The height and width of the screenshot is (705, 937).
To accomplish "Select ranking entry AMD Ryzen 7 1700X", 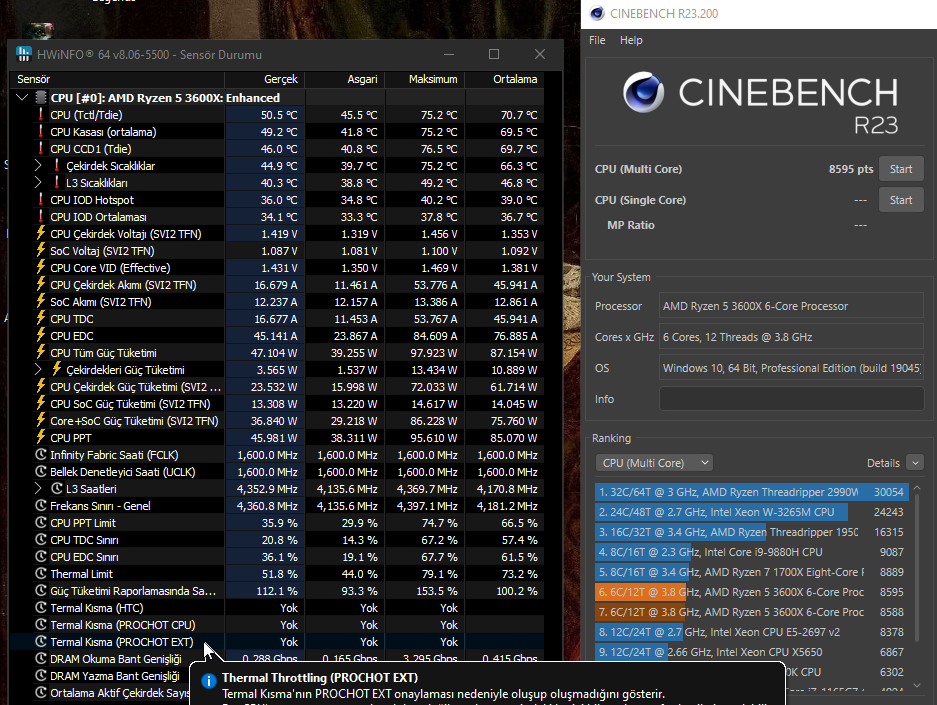I will point(752,572).
